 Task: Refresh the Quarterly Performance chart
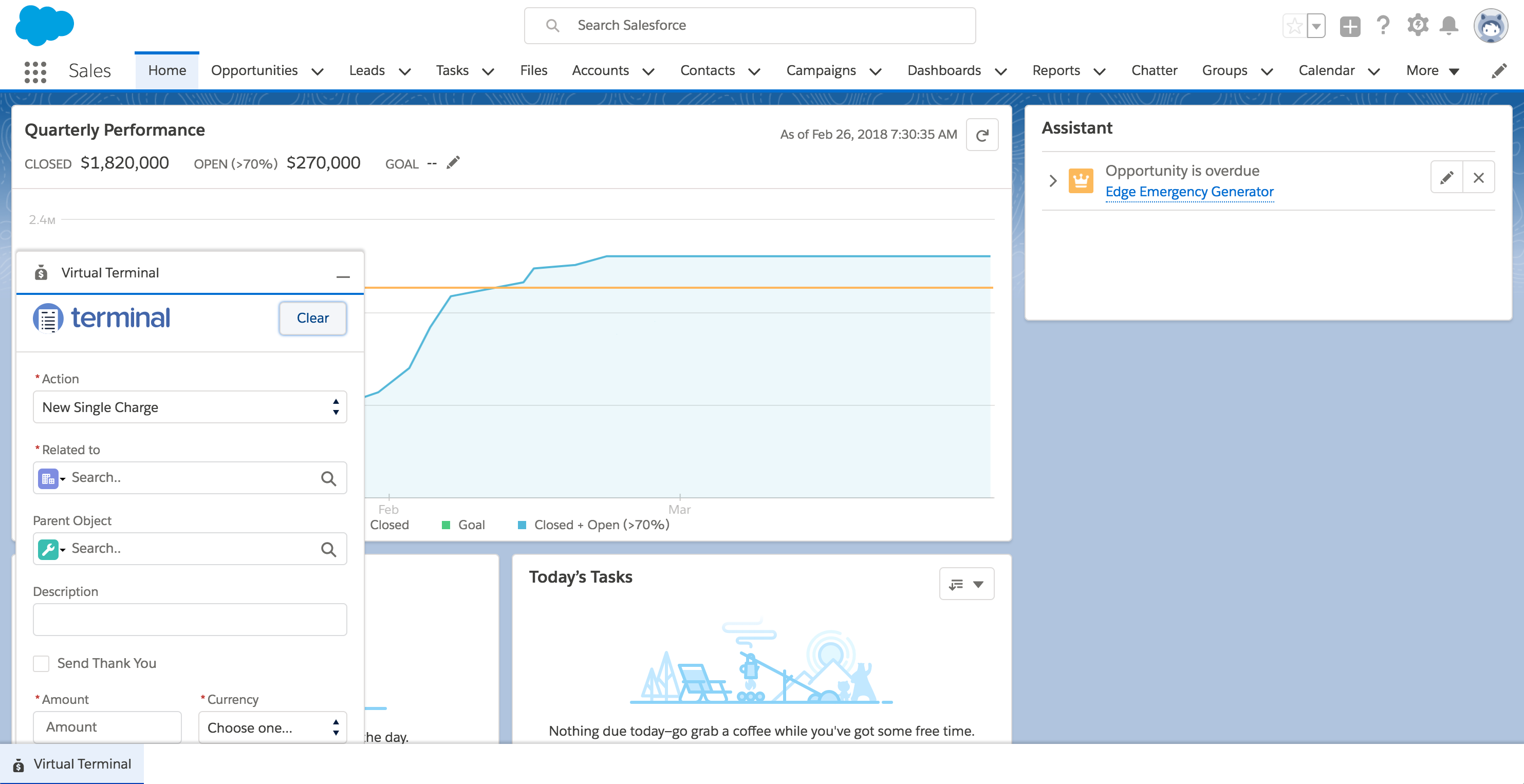pyautogui.click(x=982, y=135)
